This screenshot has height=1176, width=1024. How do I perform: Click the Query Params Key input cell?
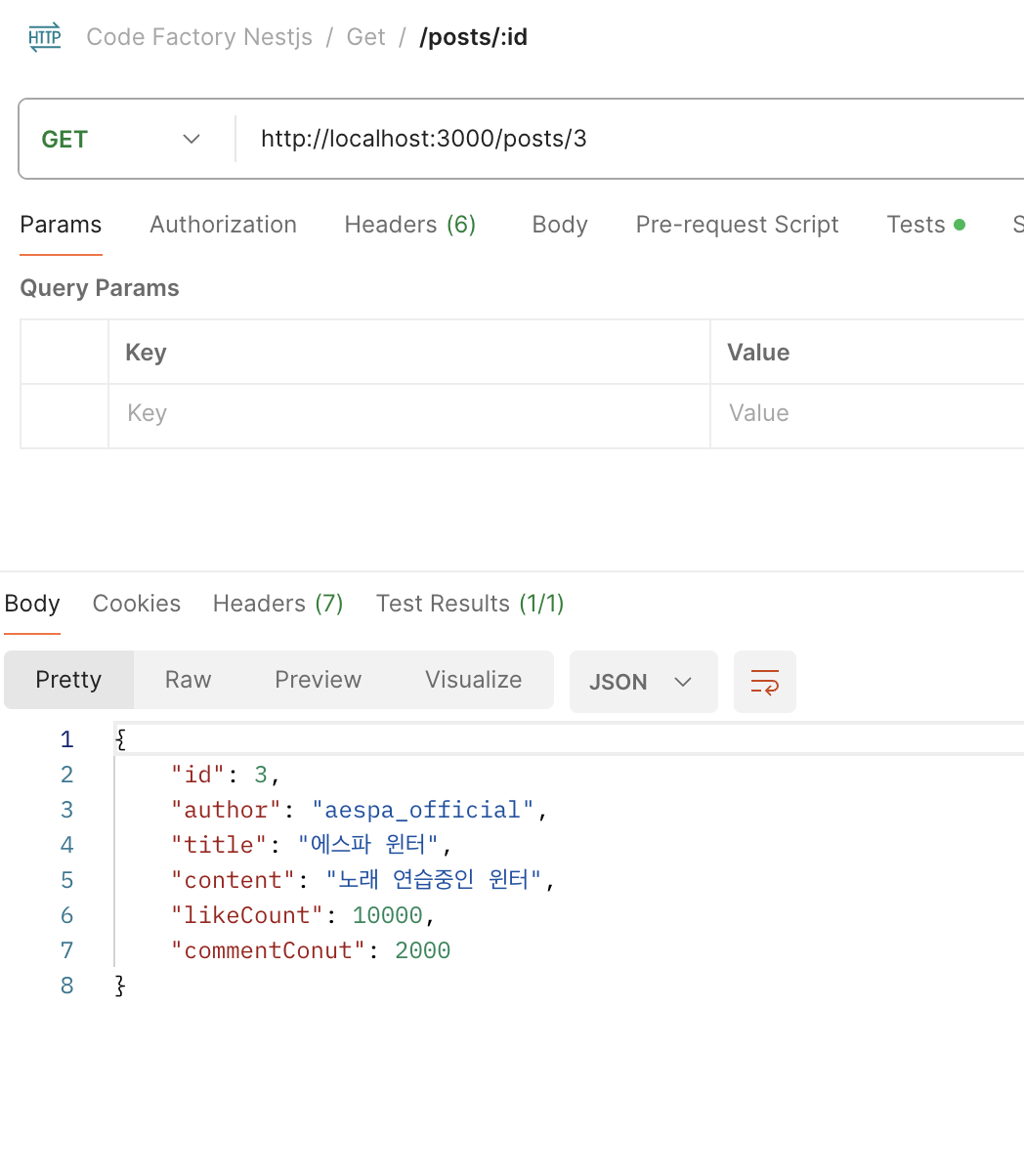click(409, 413)
